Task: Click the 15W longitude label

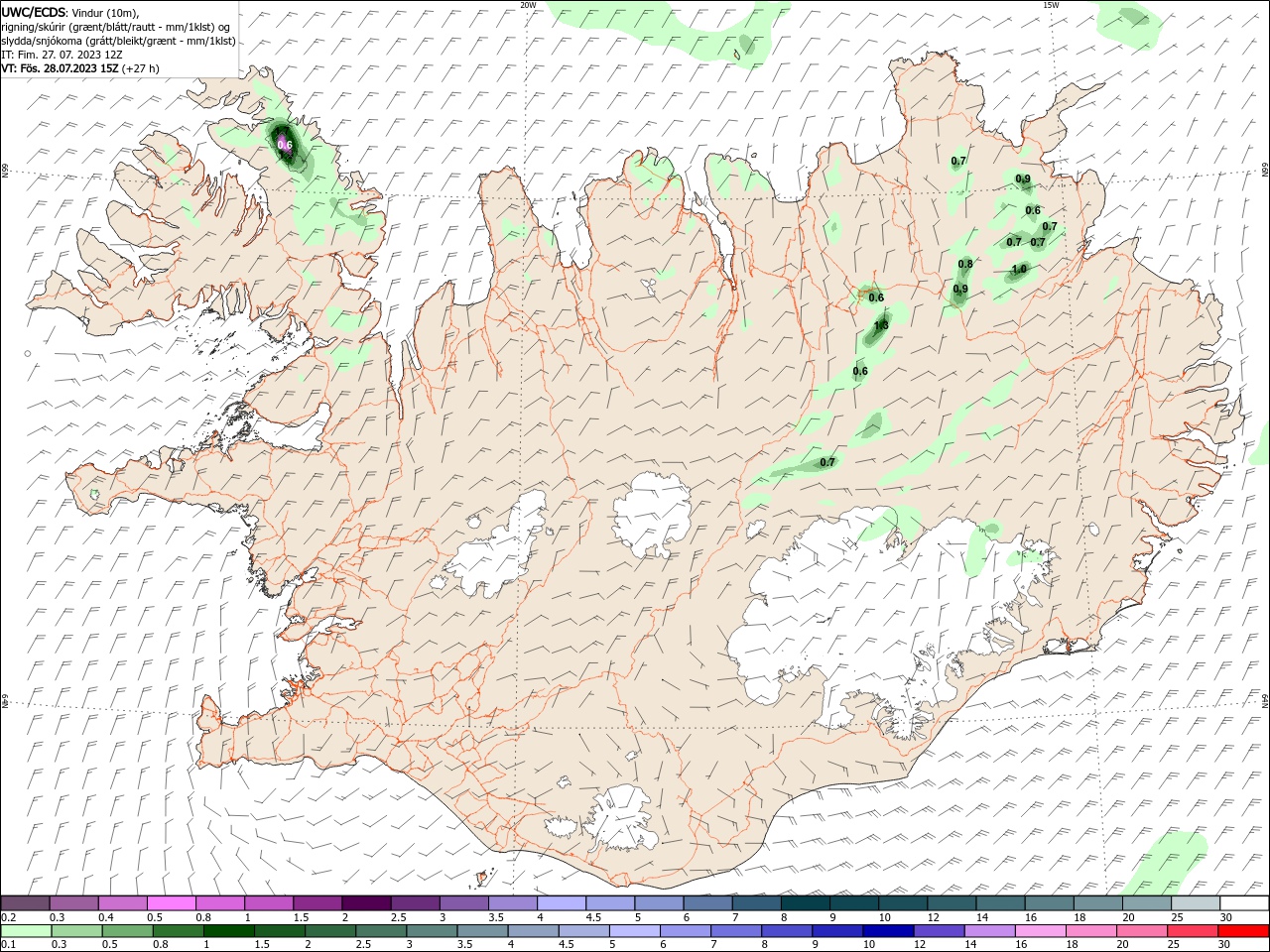Action: click(1051, 5)
